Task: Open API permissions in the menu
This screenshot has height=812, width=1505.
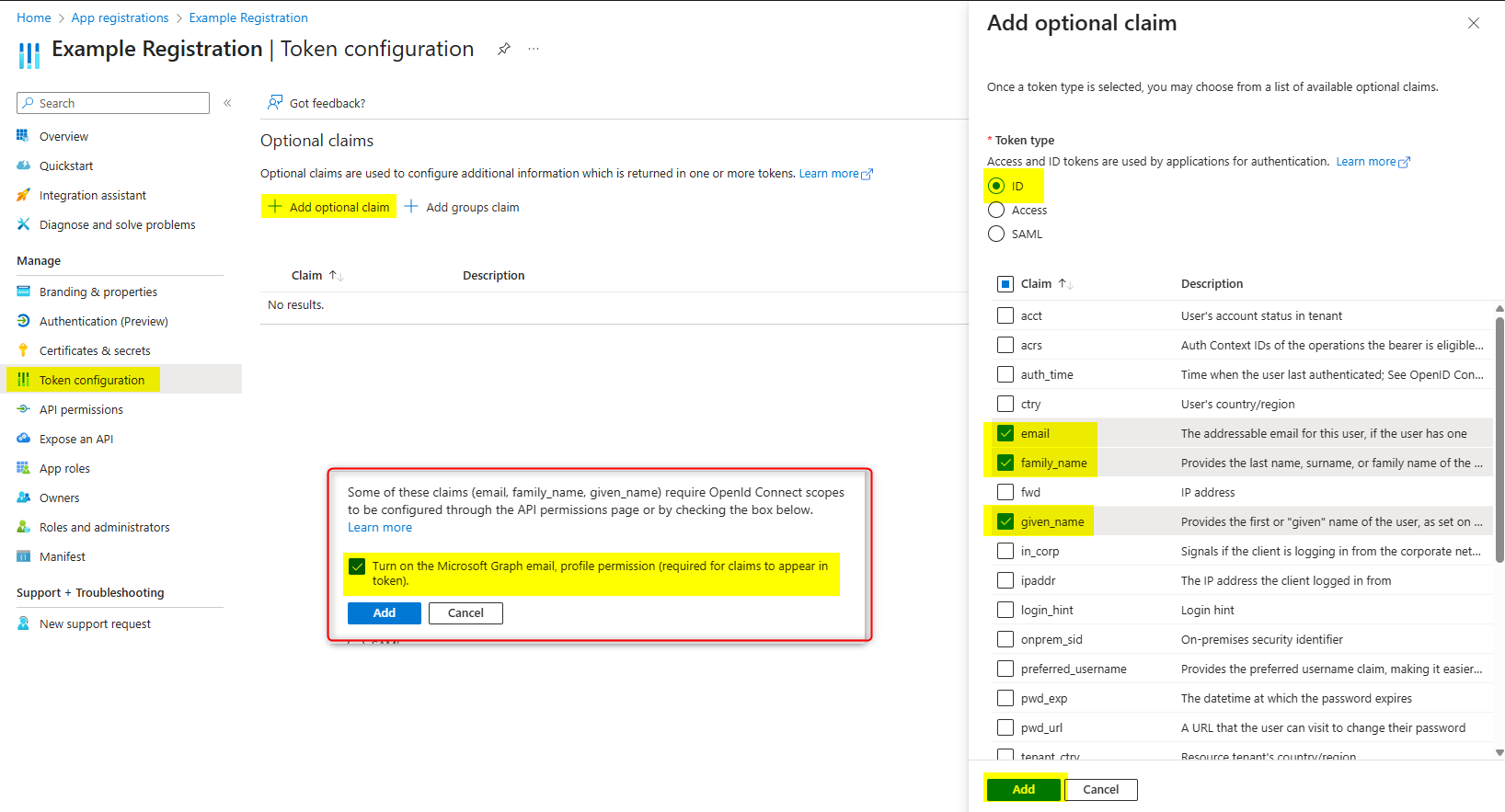Action: pyautogui.click(x=81, y=409)
